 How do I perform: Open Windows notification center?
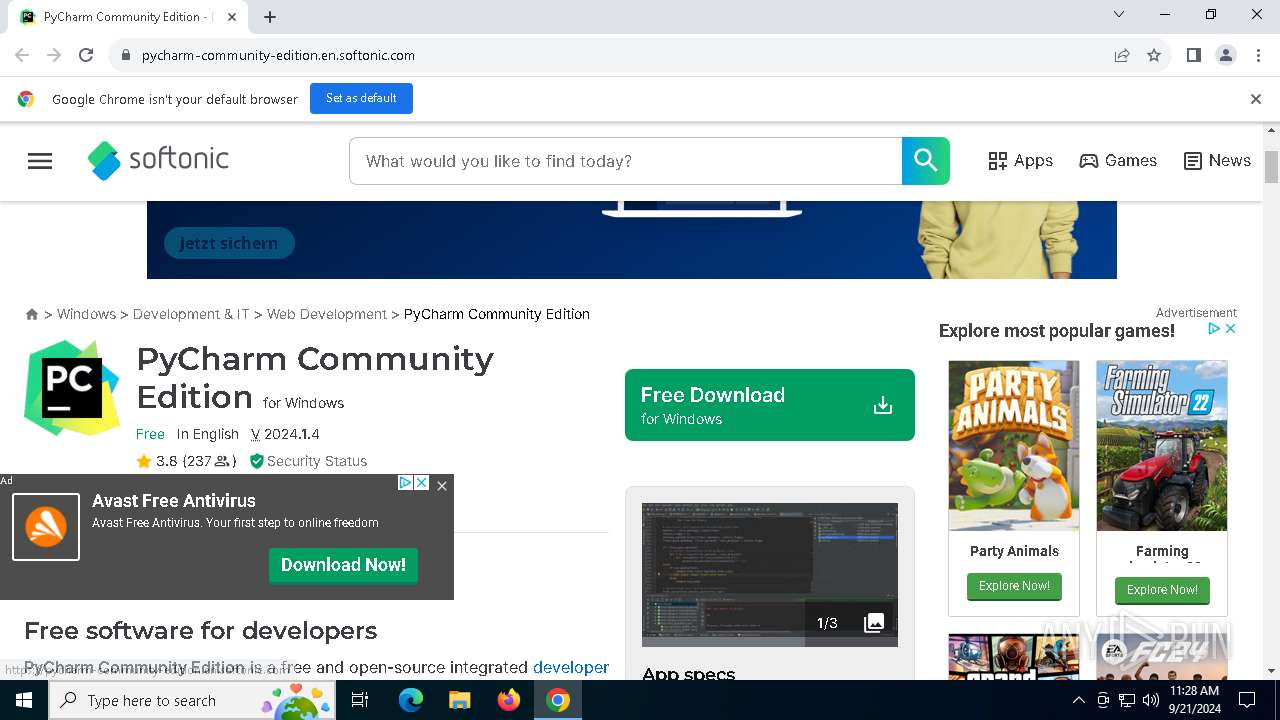tap(1247, 700)
